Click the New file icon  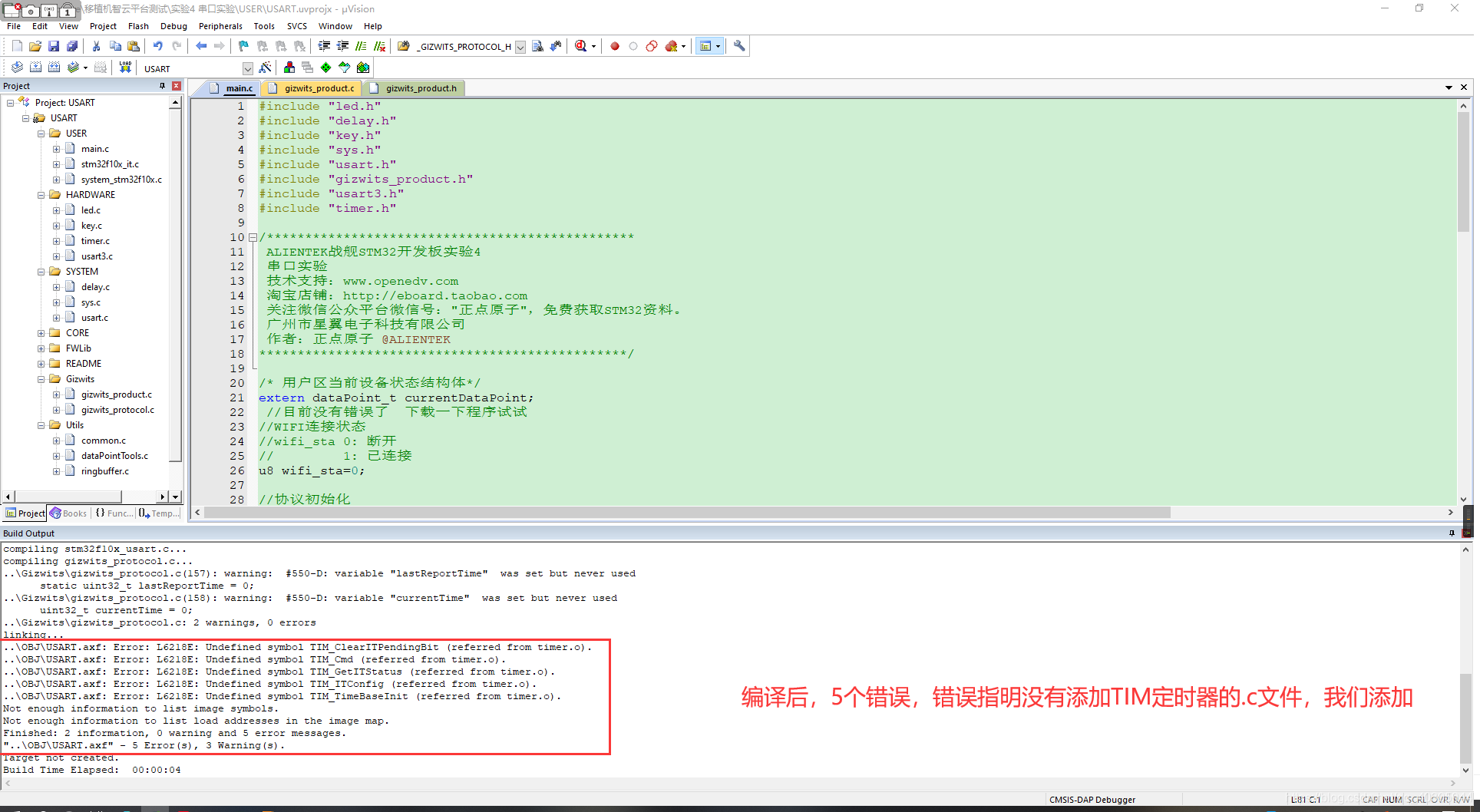pos(17,46)
